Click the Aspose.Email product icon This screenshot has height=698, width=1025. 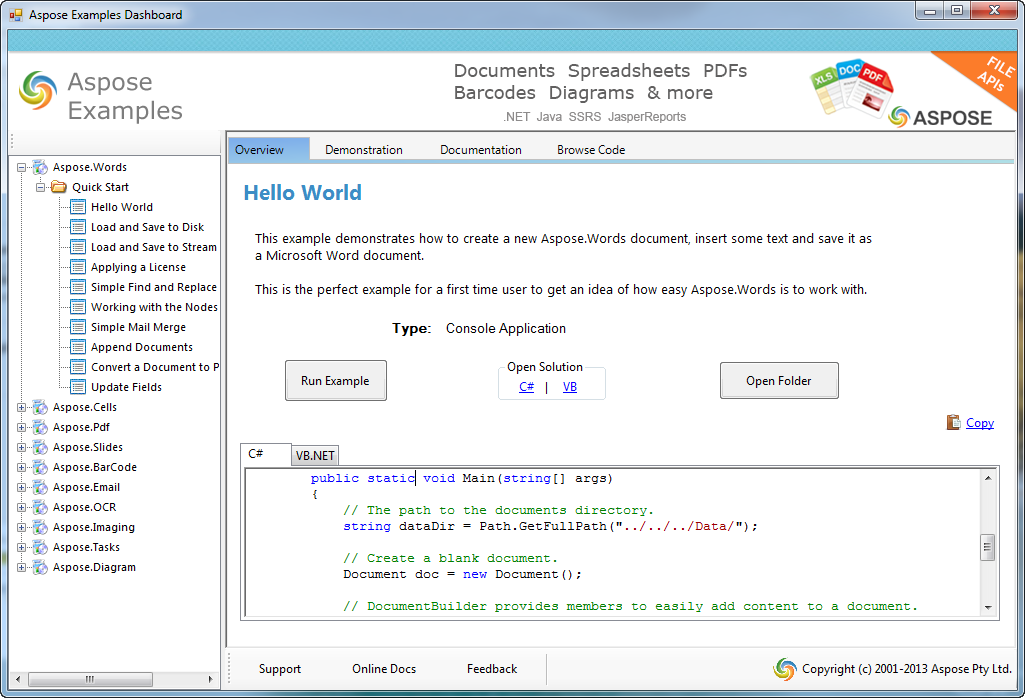coord(41,488)
